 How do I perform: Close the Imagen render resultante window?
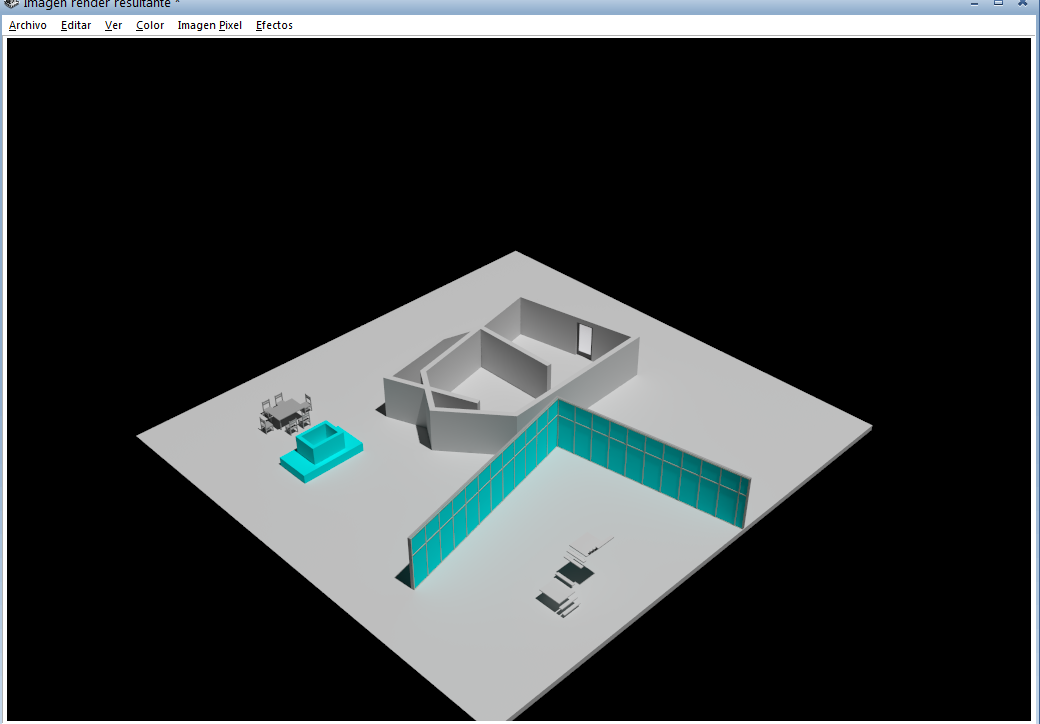click(1021, 4)
